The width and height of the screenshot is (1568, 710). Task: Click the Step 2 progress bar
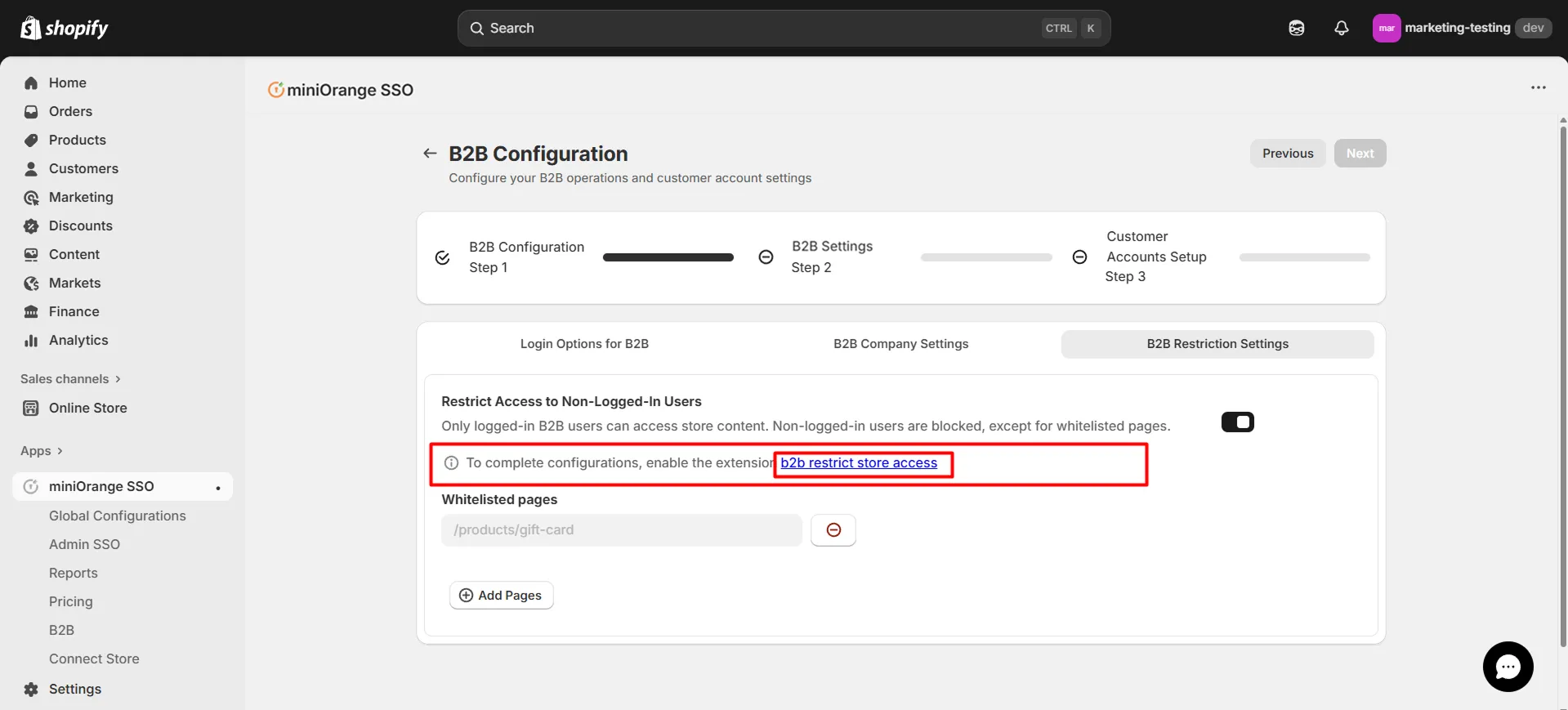point(986,257)
